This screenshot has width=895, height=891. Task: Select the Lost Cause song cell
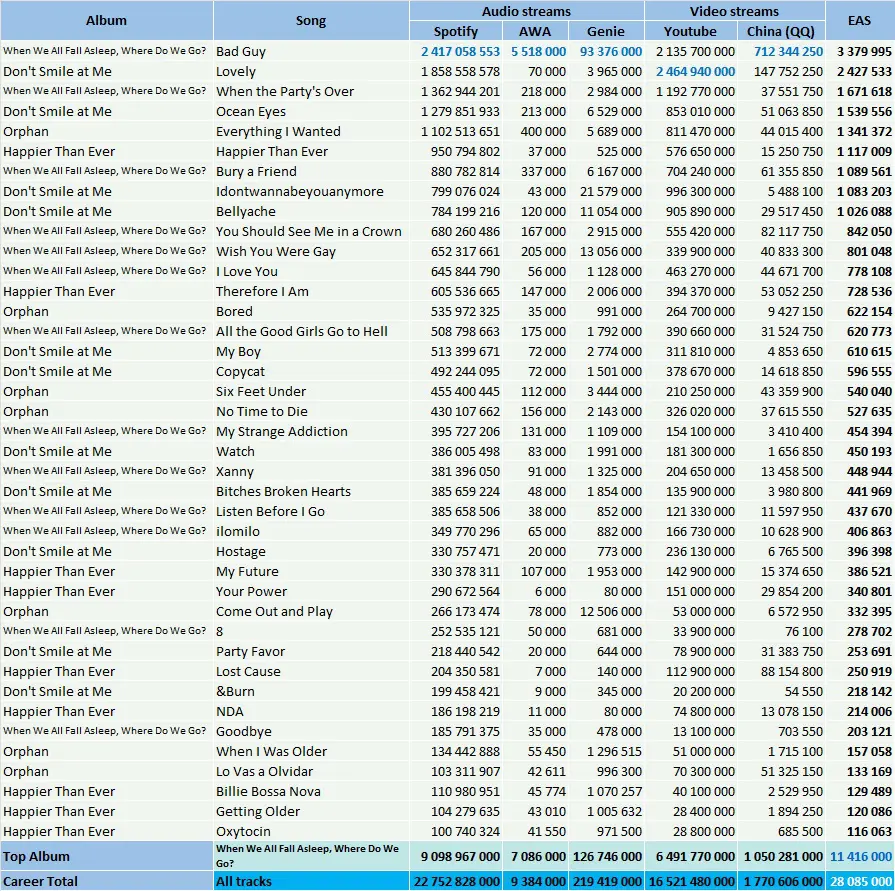coord(311,671)
